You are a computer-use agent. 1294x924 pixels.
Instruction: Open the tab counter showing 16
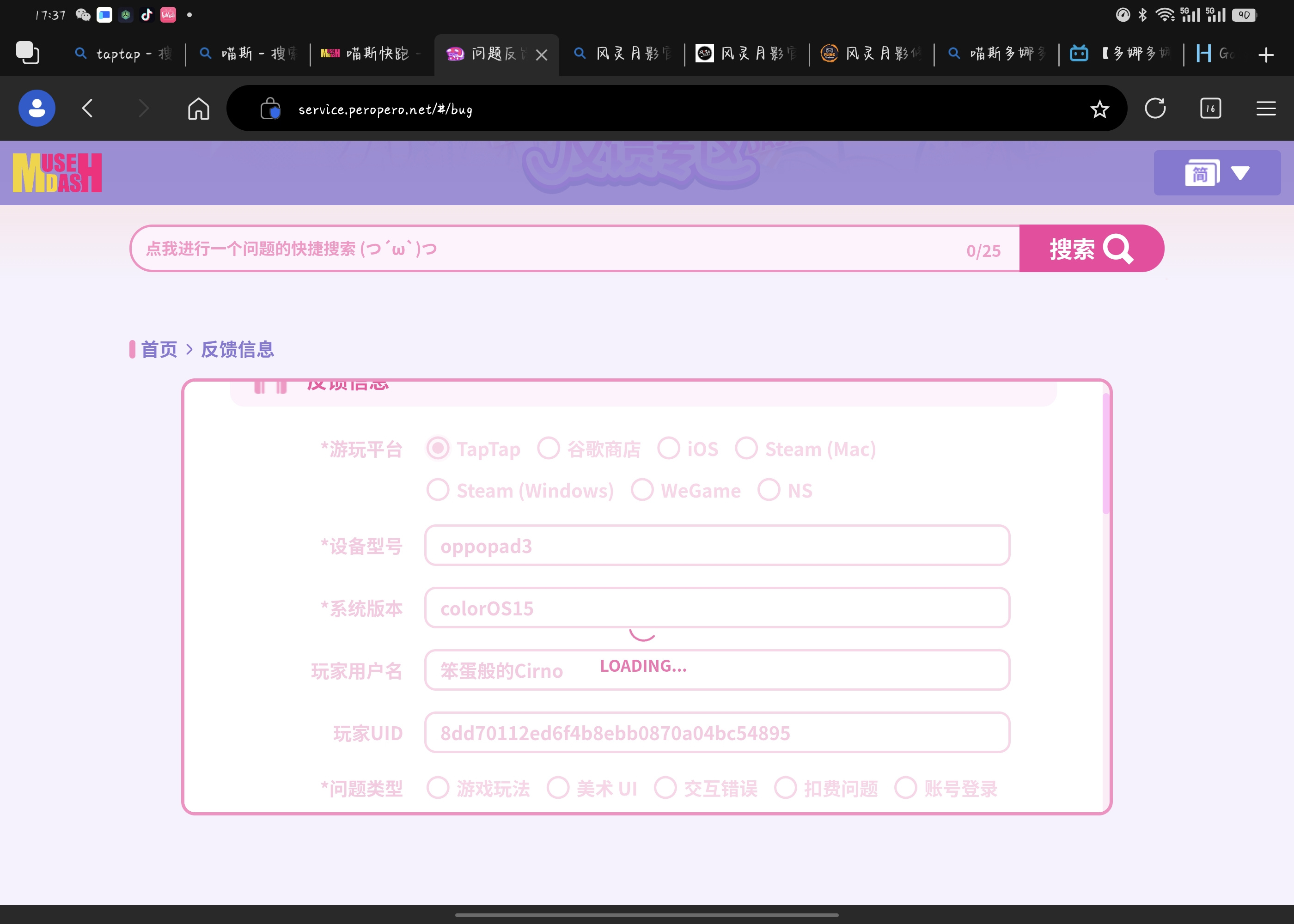pos(1210,108)
